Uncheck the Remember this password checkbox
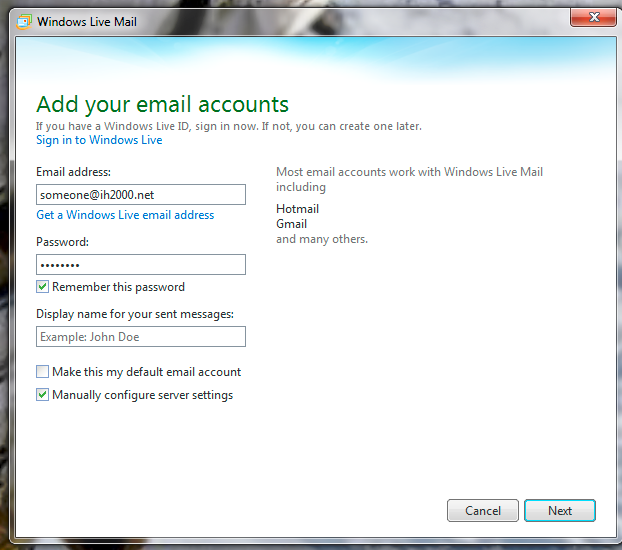622x550 pixels. tap(42, 287)
